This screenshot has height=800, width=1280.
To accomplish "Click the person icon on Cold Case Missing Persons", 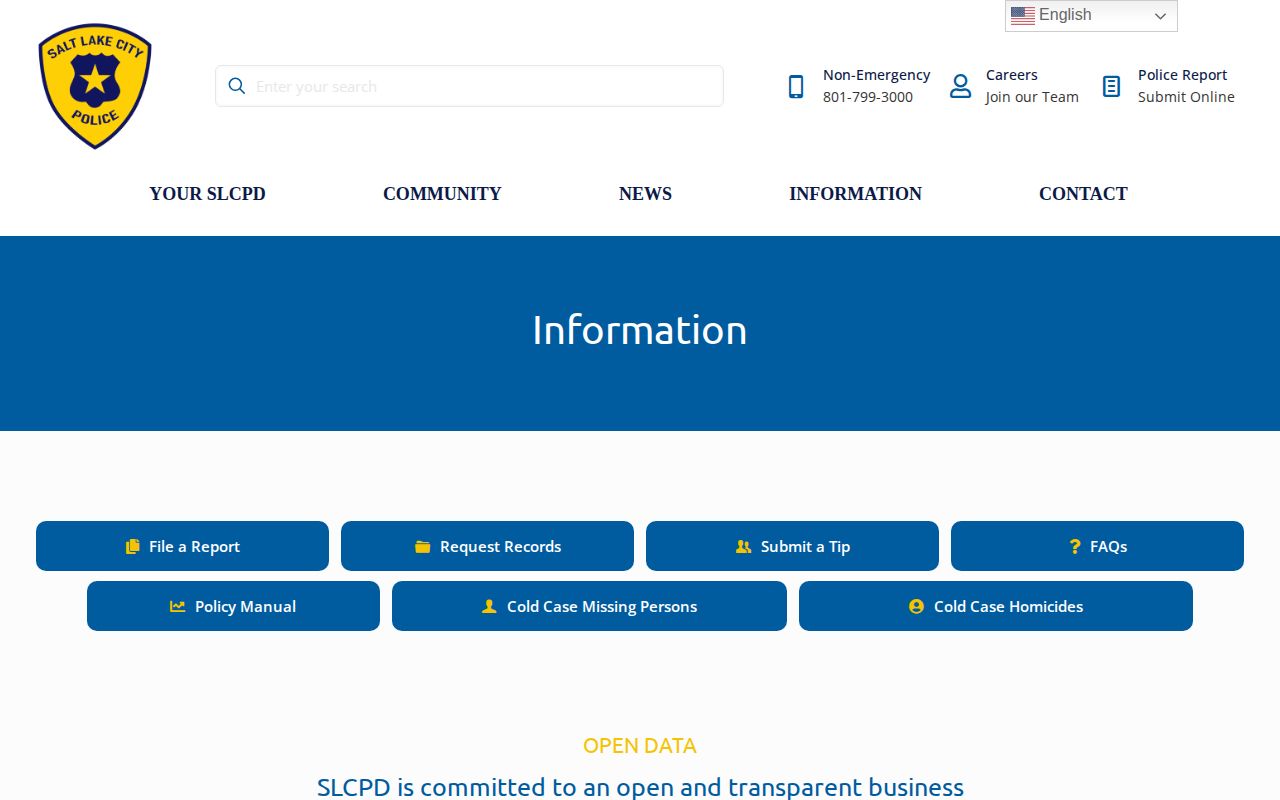I will click(x=489, y=606).
